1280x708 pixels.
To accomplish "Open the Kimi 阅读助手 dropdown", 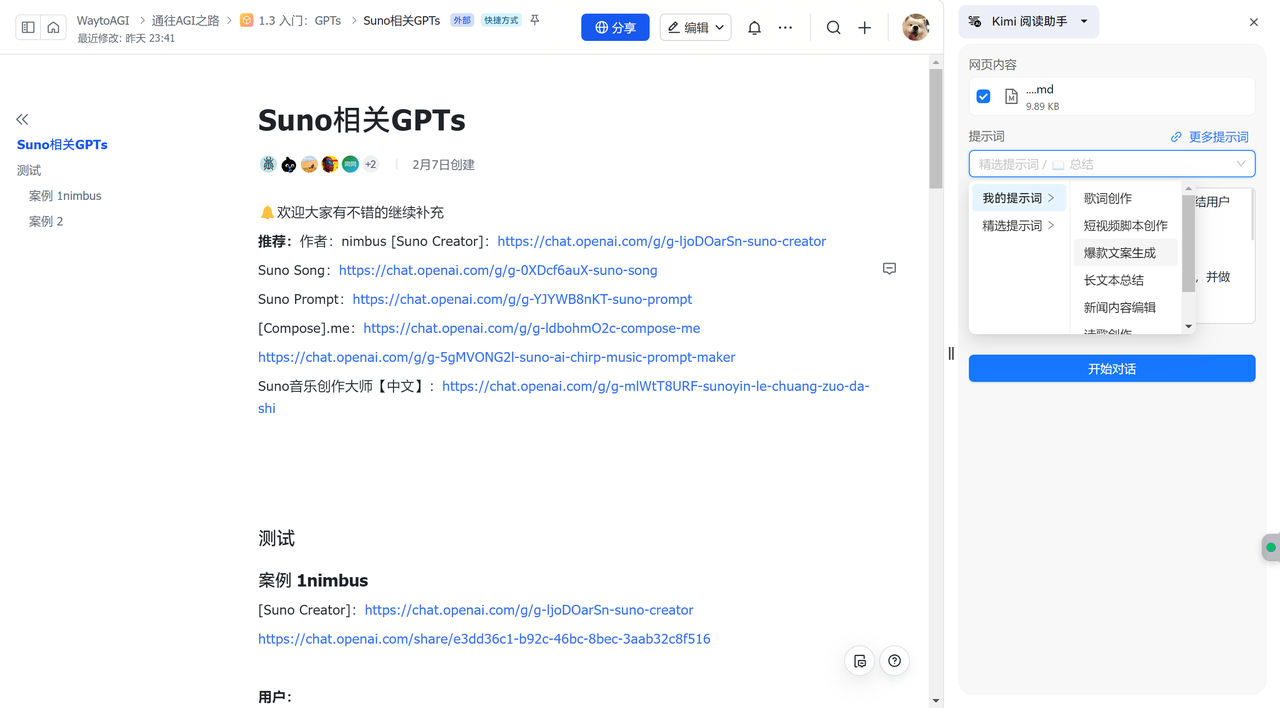I will tap(1029, 22).
